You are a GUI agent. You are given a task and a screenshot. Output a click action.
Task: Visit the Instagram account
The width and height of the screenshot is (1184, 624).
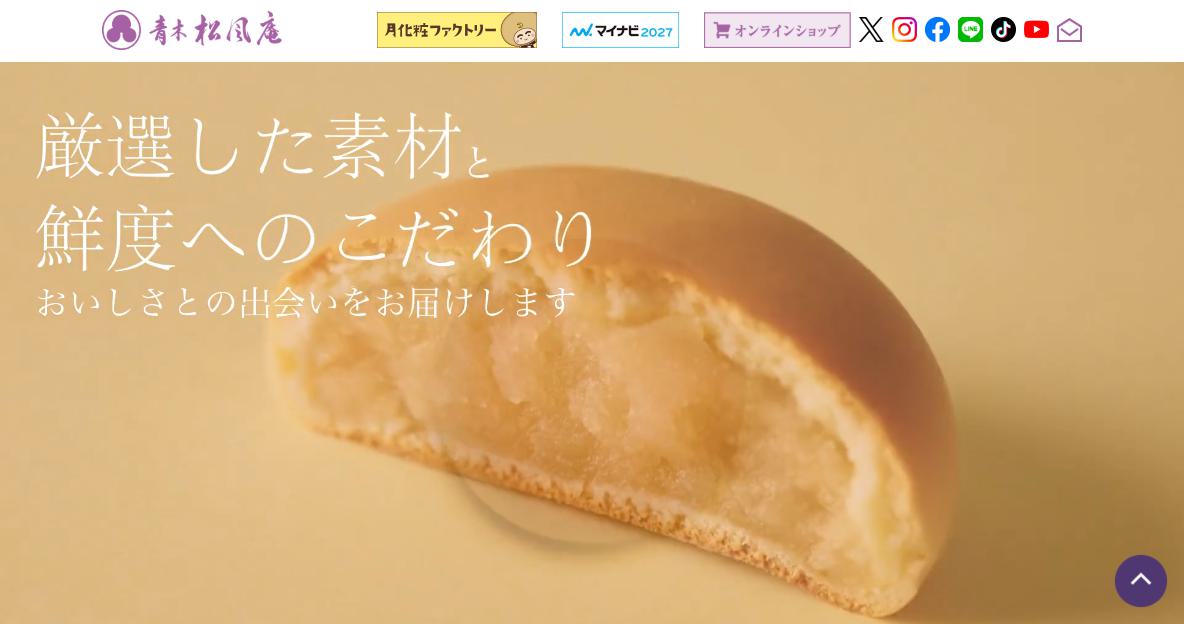coord(904,29)
